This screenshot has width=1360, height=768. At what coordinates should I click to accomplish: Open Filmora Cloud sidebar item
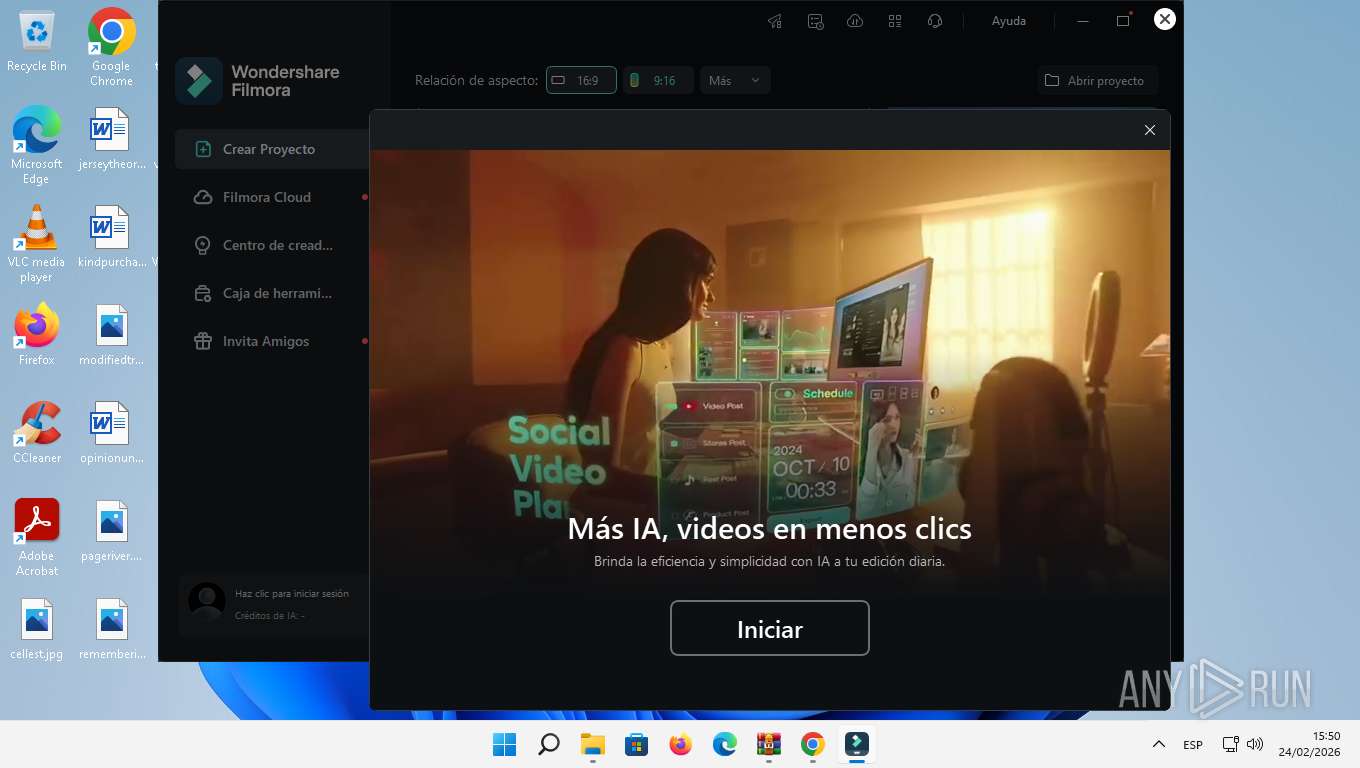pyautogui.click(x=272, y=197)
